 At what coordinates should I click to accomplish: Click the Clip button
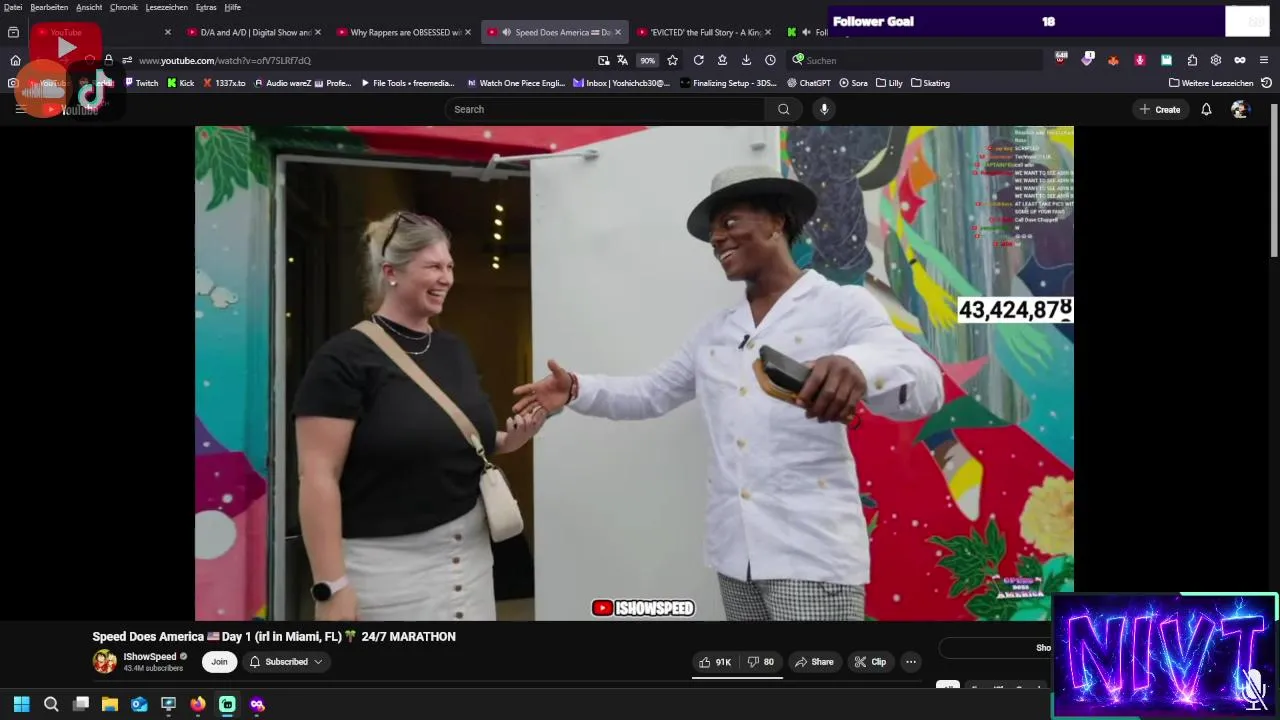pyautogui.click(x=870, y=662)
